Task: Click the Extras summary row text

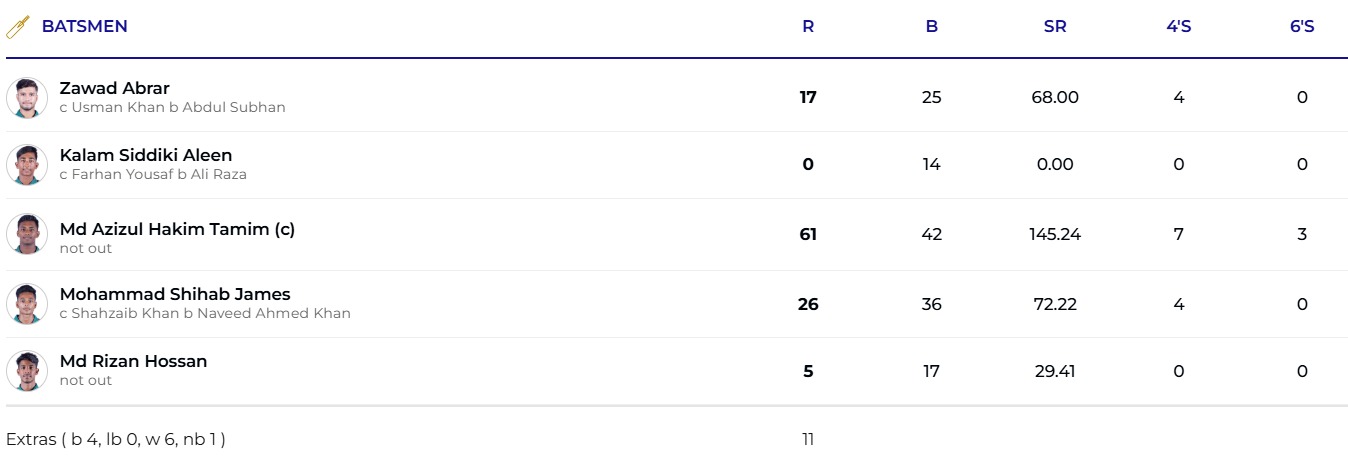Action: point(116,439)
